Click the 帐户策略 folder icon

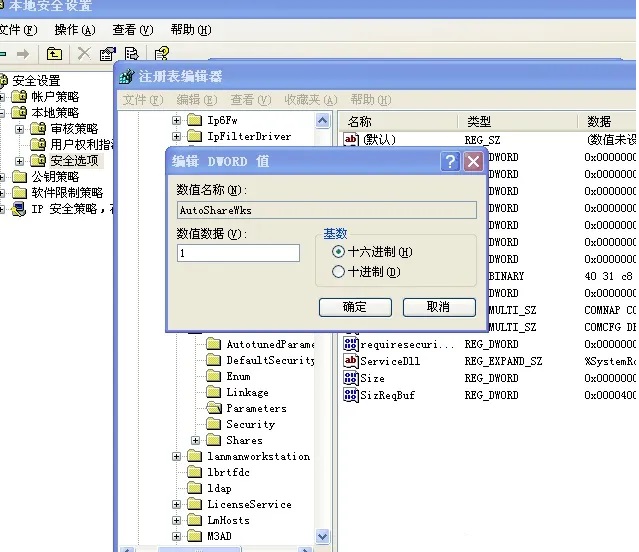point(19,97)
